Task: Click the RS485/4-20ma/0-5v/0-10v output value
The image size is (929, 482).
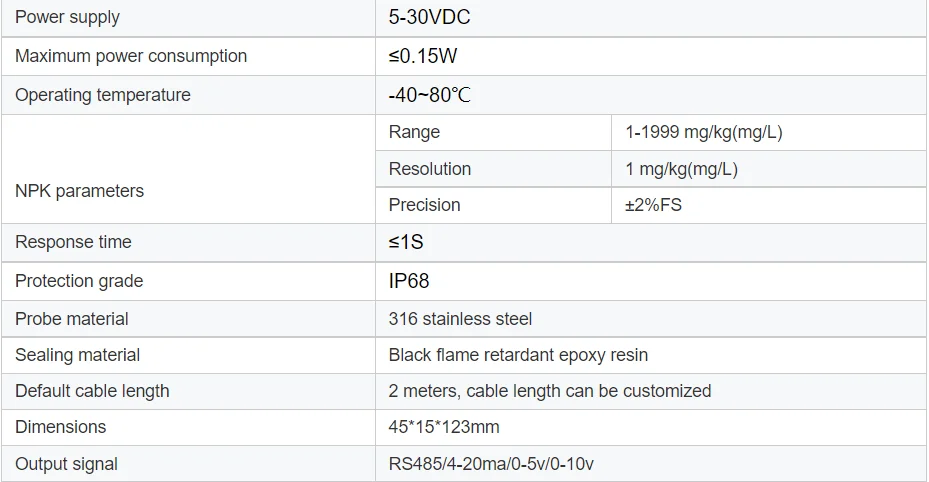Action: (x=491, y=464)
